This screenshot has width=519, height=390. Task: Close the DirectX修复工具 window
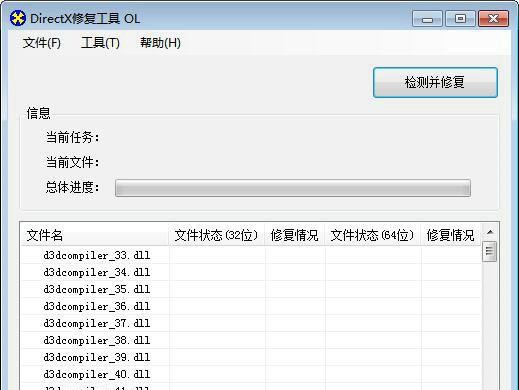493,19
